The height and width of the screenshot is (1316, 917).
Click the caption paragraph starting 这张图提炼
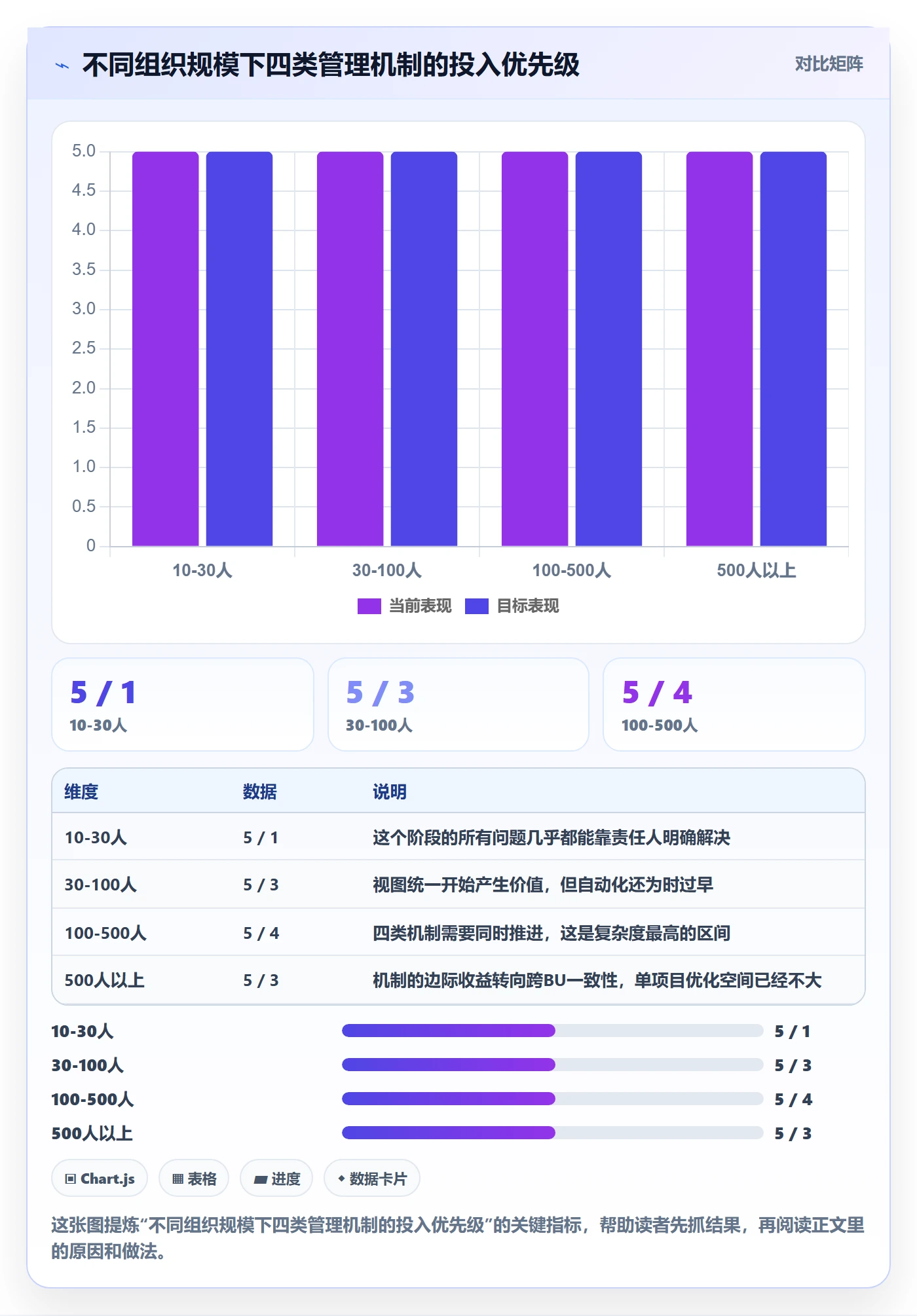pyautogui.click(x=458, y=1238)
